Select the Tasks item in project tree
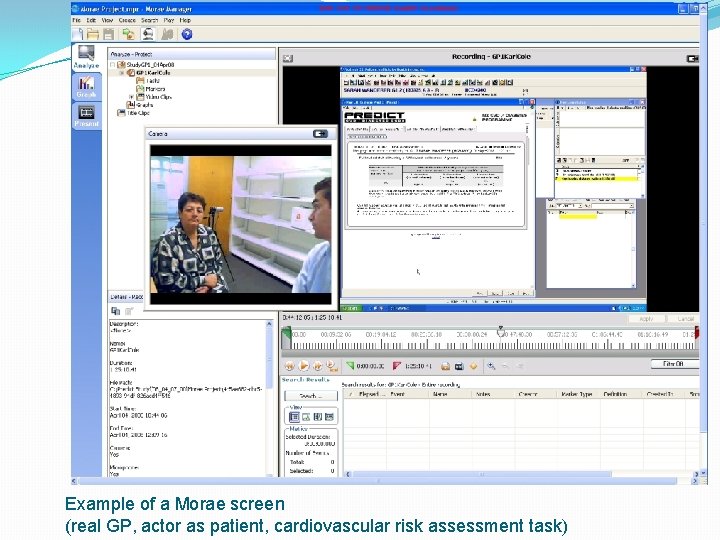The width and height of the screenshot is (720, 540). pos(153,81)
